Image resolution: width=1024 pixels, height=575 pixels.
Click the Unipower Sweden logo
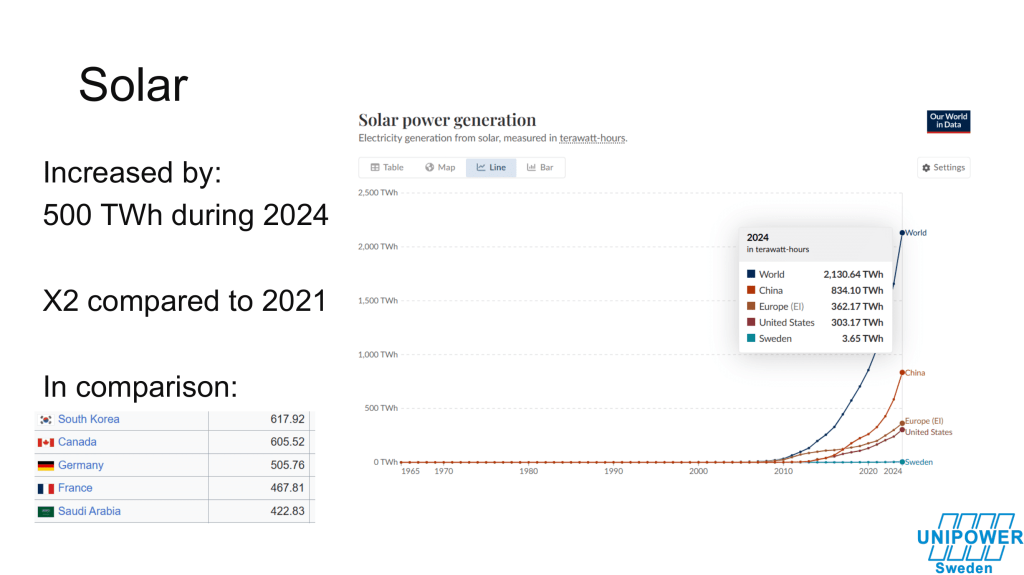(969, 544)
